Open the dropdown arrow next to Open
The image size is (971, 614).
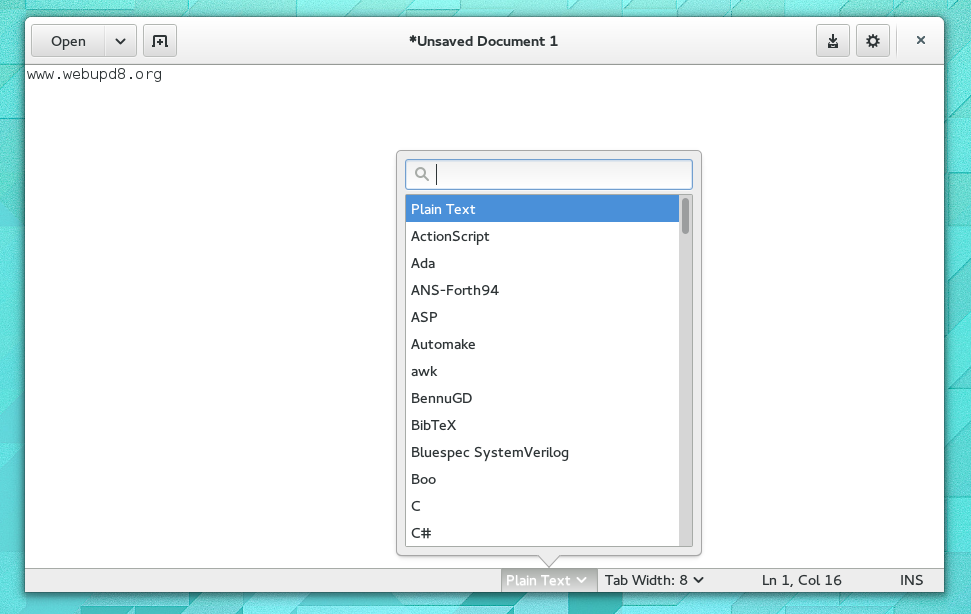click(119, 41)
